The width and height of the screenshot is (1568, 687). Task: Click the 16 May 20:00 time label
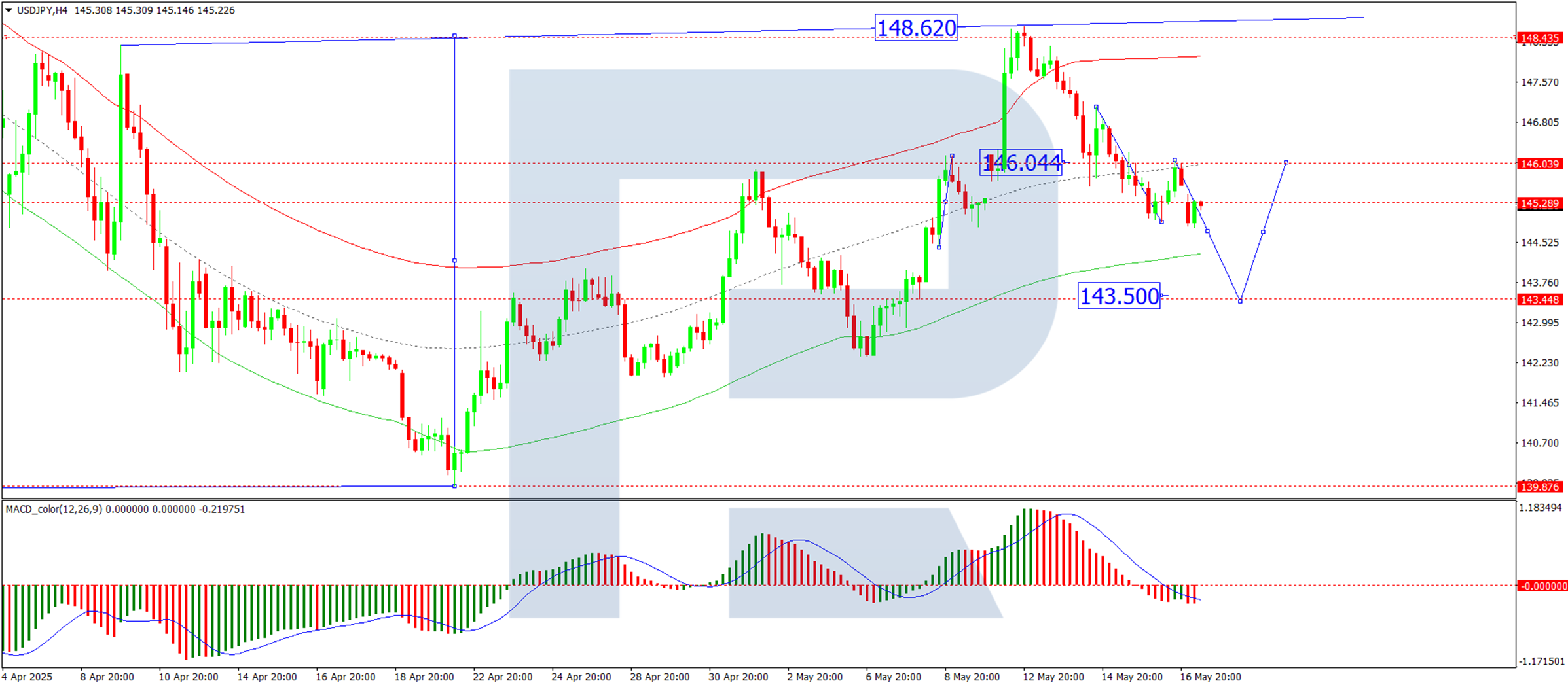pos(1211,677)
